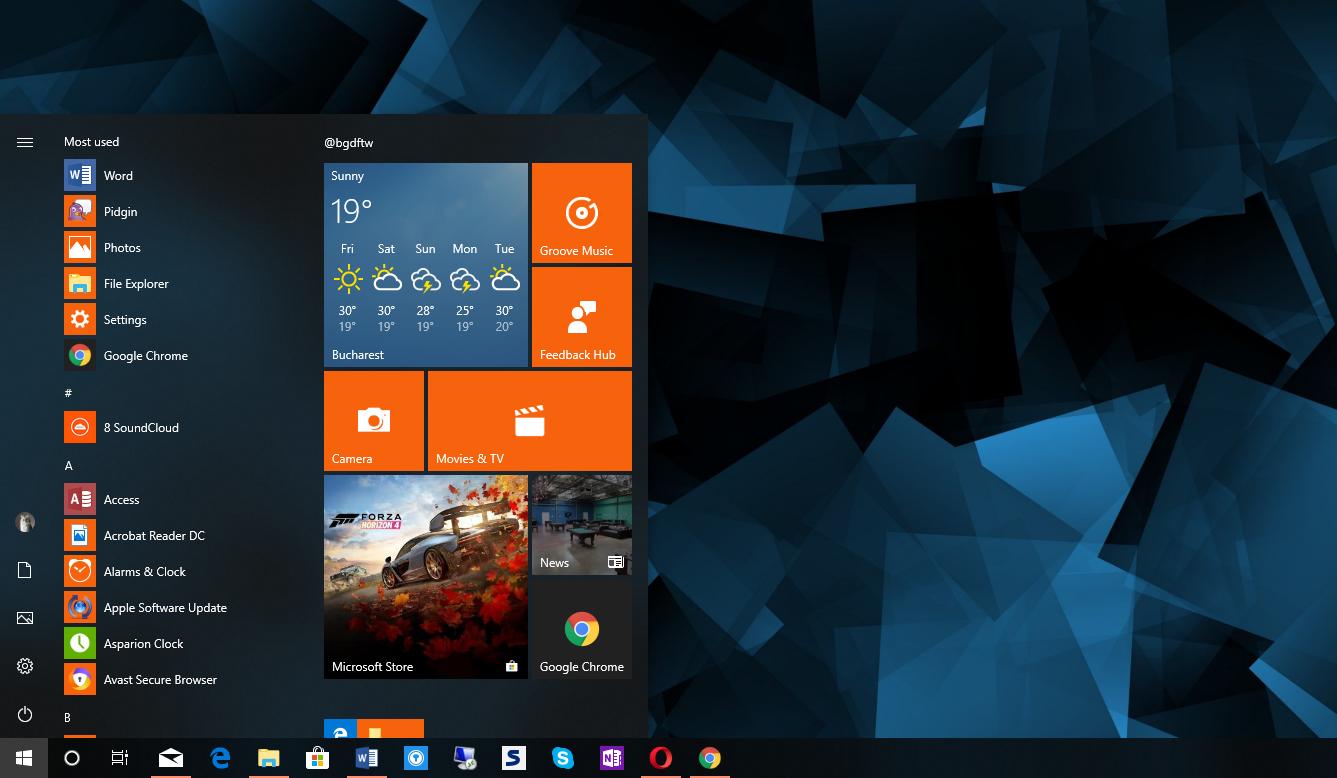Open Microsoft Store from the taskbar

point(318,758)
